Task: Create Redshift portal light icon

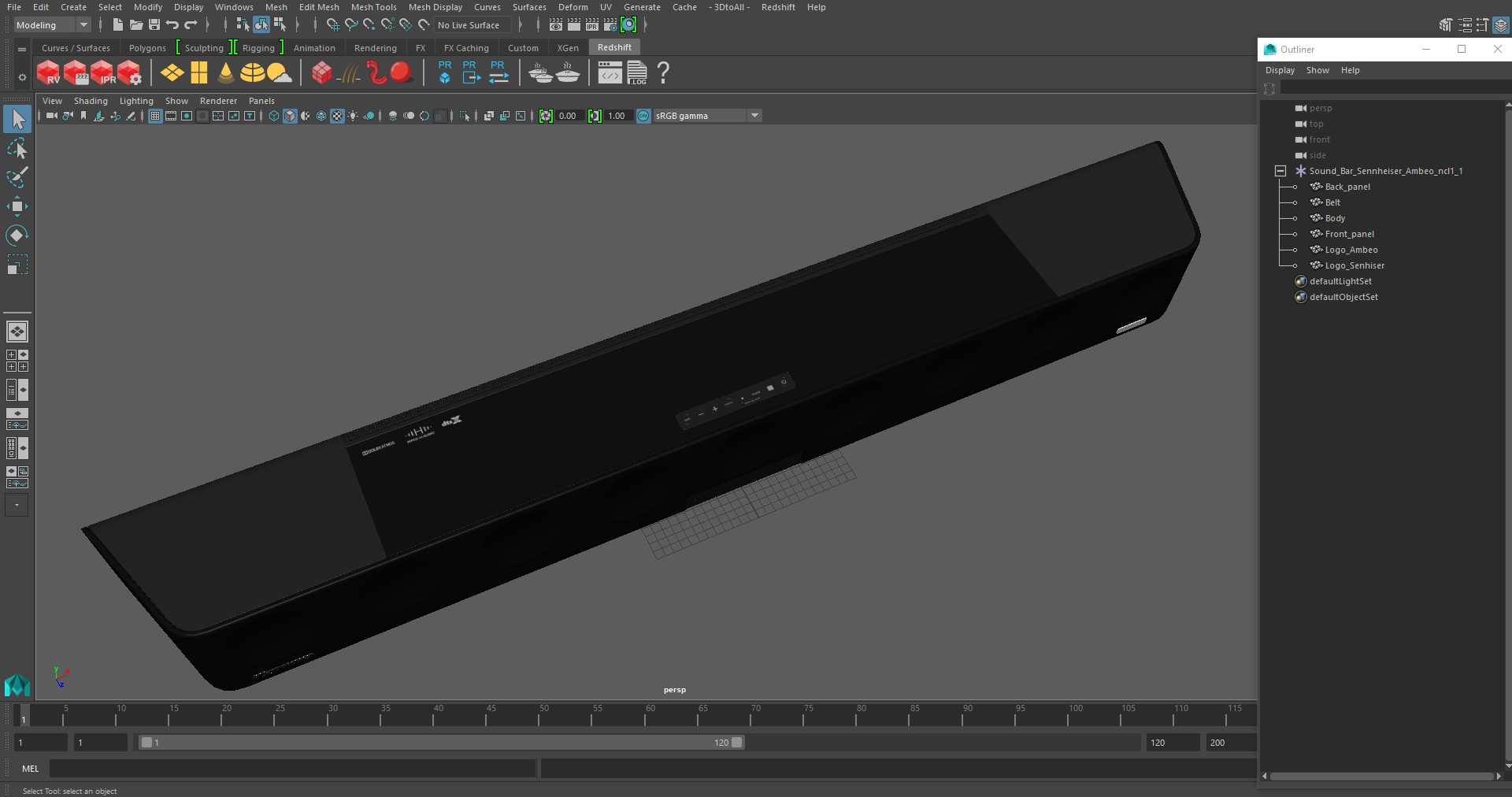Action: [x=199, y=73]
